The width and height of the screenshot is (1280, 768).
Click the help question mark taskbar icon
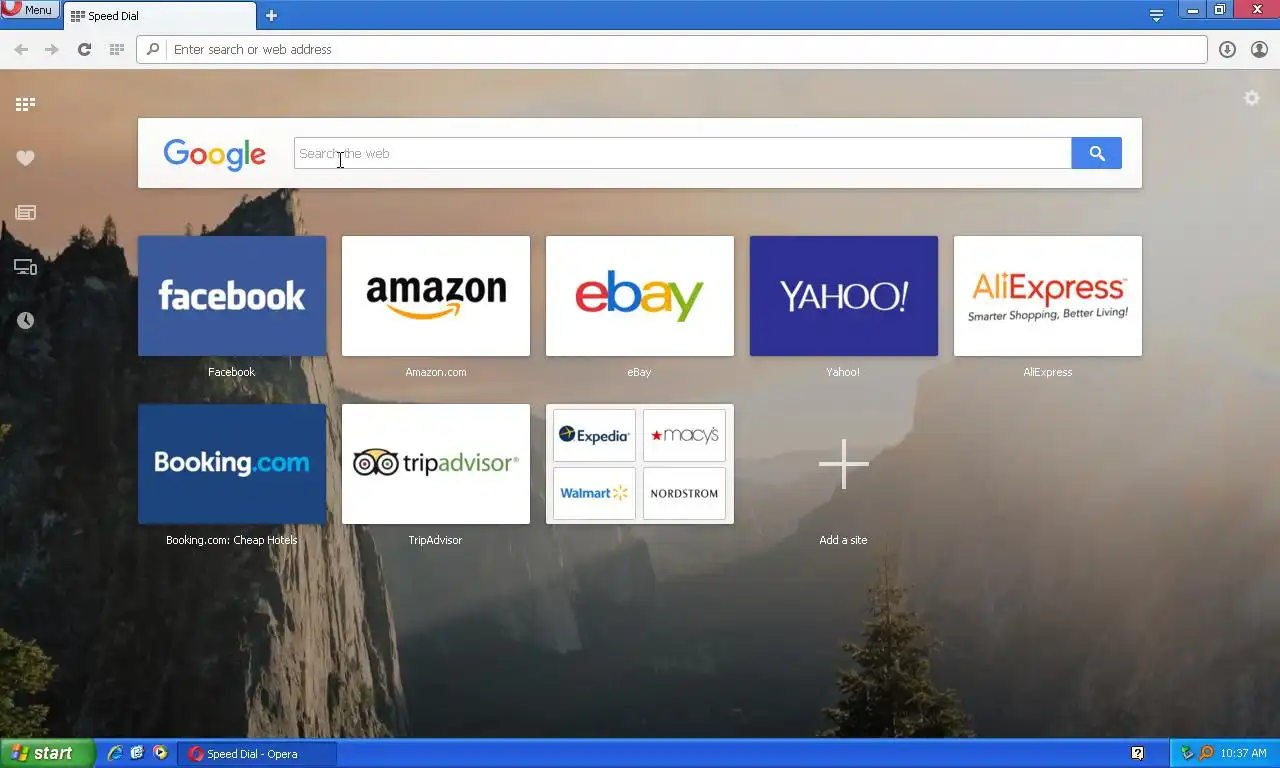click(x=1138, y=753)
